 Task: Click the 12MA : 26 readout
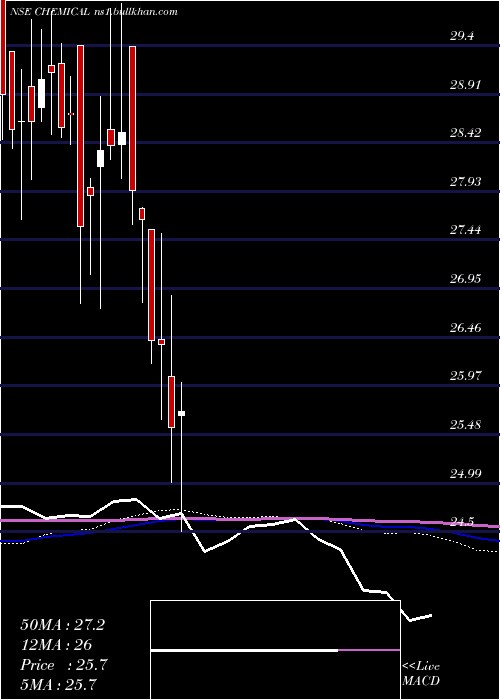coord(56,645)
